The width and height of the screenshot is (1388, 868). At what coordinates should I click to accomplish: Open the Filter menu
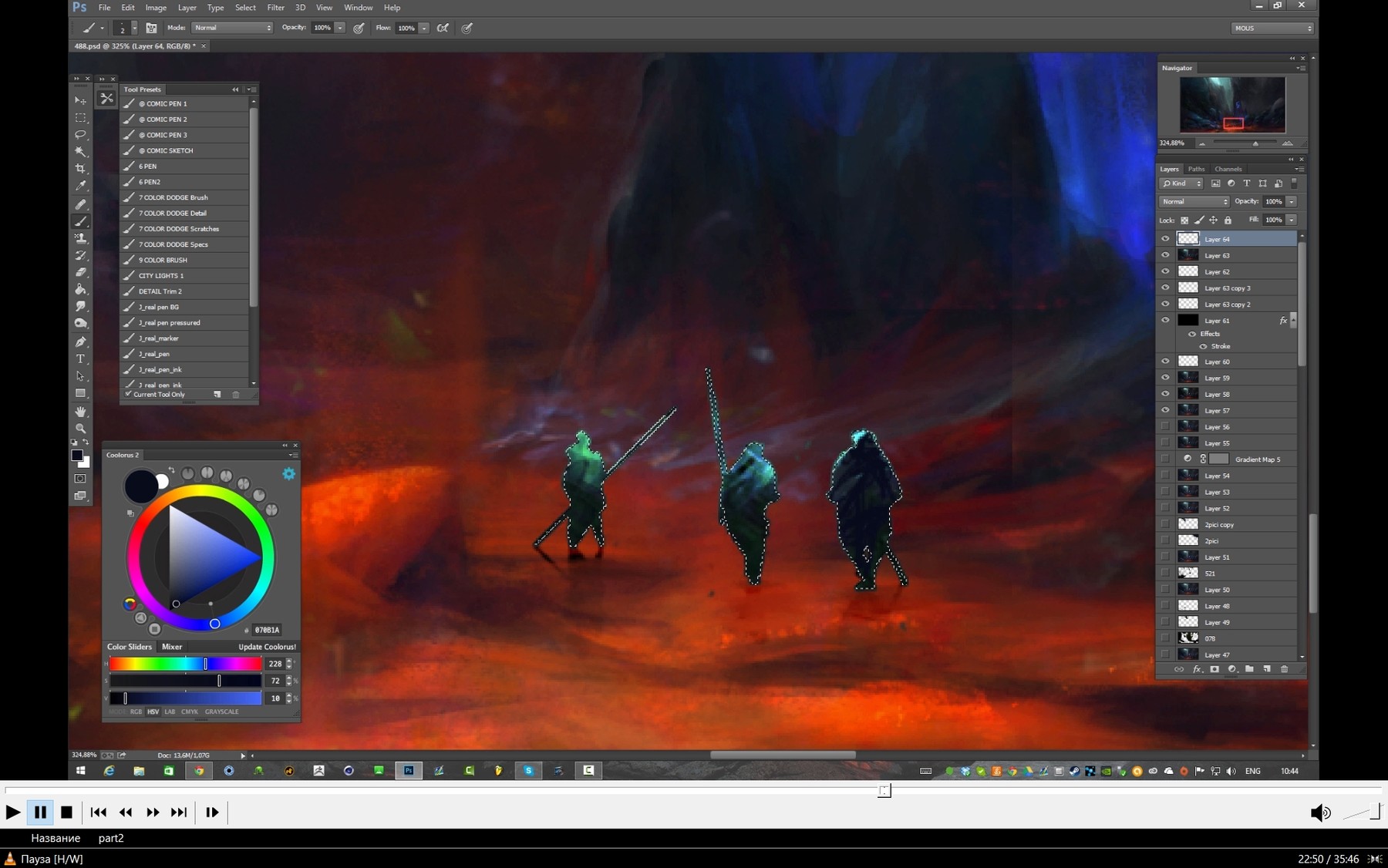click(x=276, y=7)
